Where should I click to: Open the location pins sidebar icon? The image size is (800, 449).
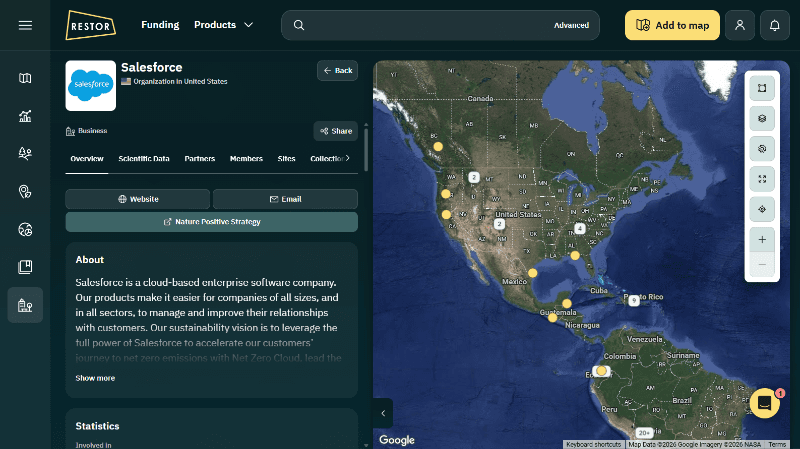pyautogui.click(x=25, y=191)
